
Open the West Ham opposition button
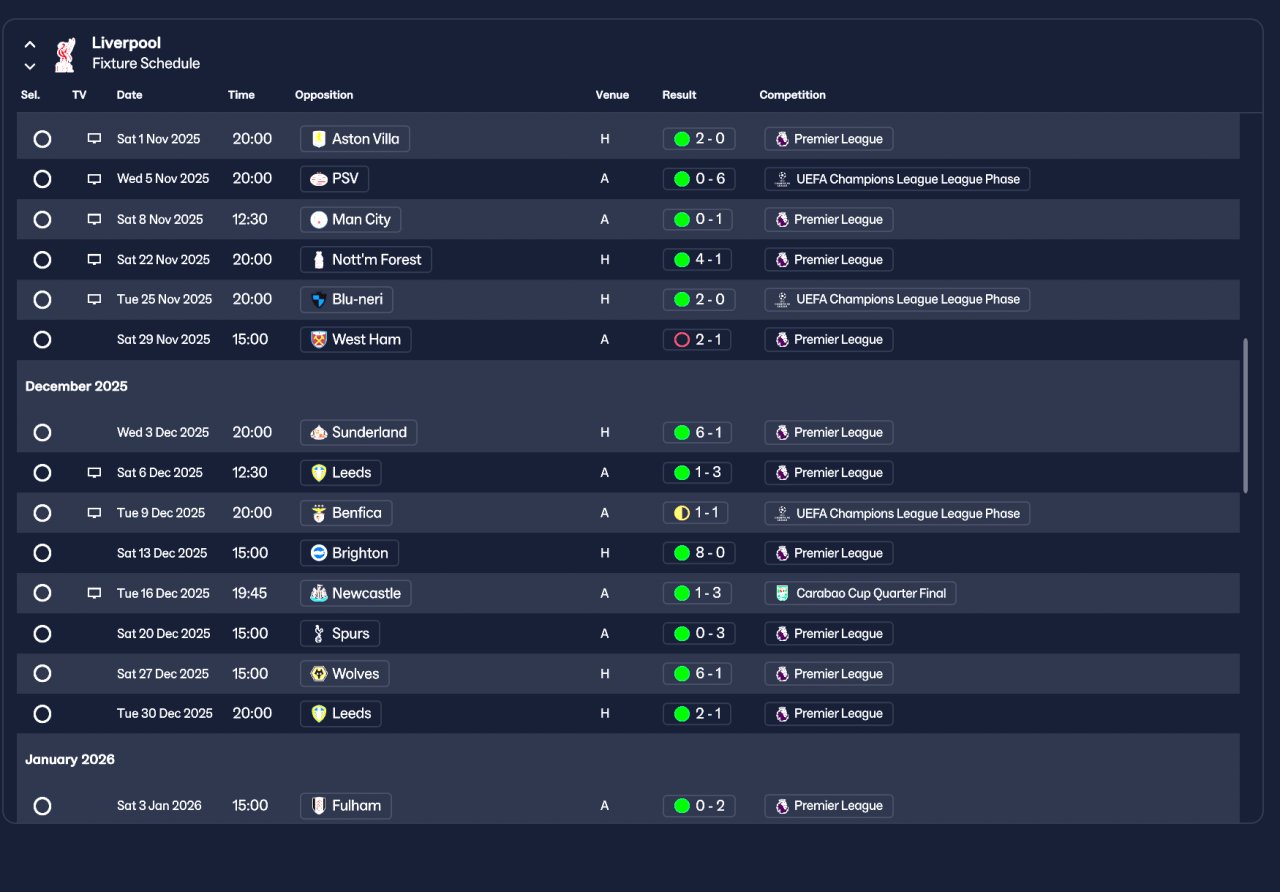(355, 340)
